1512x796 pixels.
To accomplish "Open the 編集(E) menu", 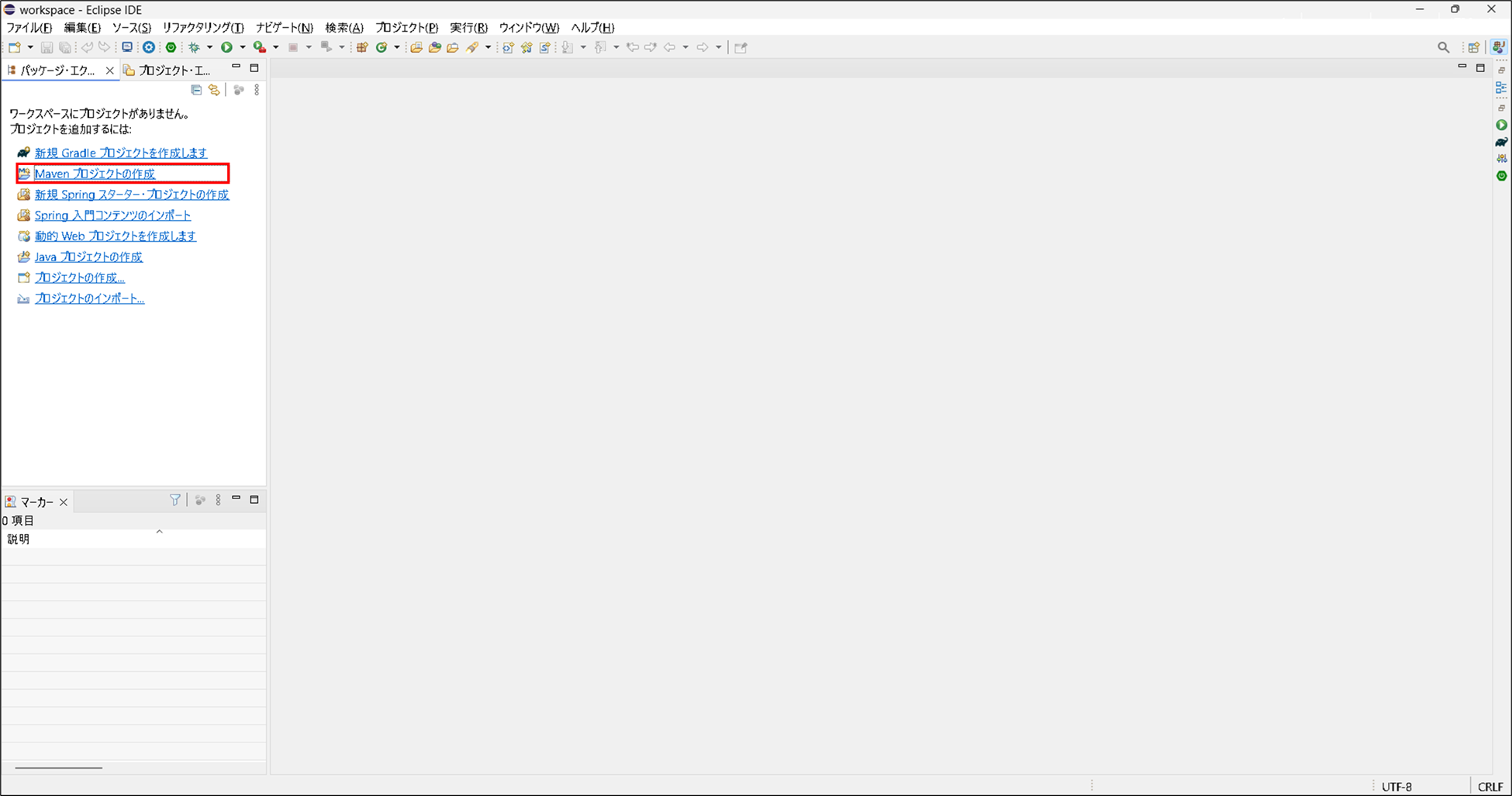I will 82,28.
